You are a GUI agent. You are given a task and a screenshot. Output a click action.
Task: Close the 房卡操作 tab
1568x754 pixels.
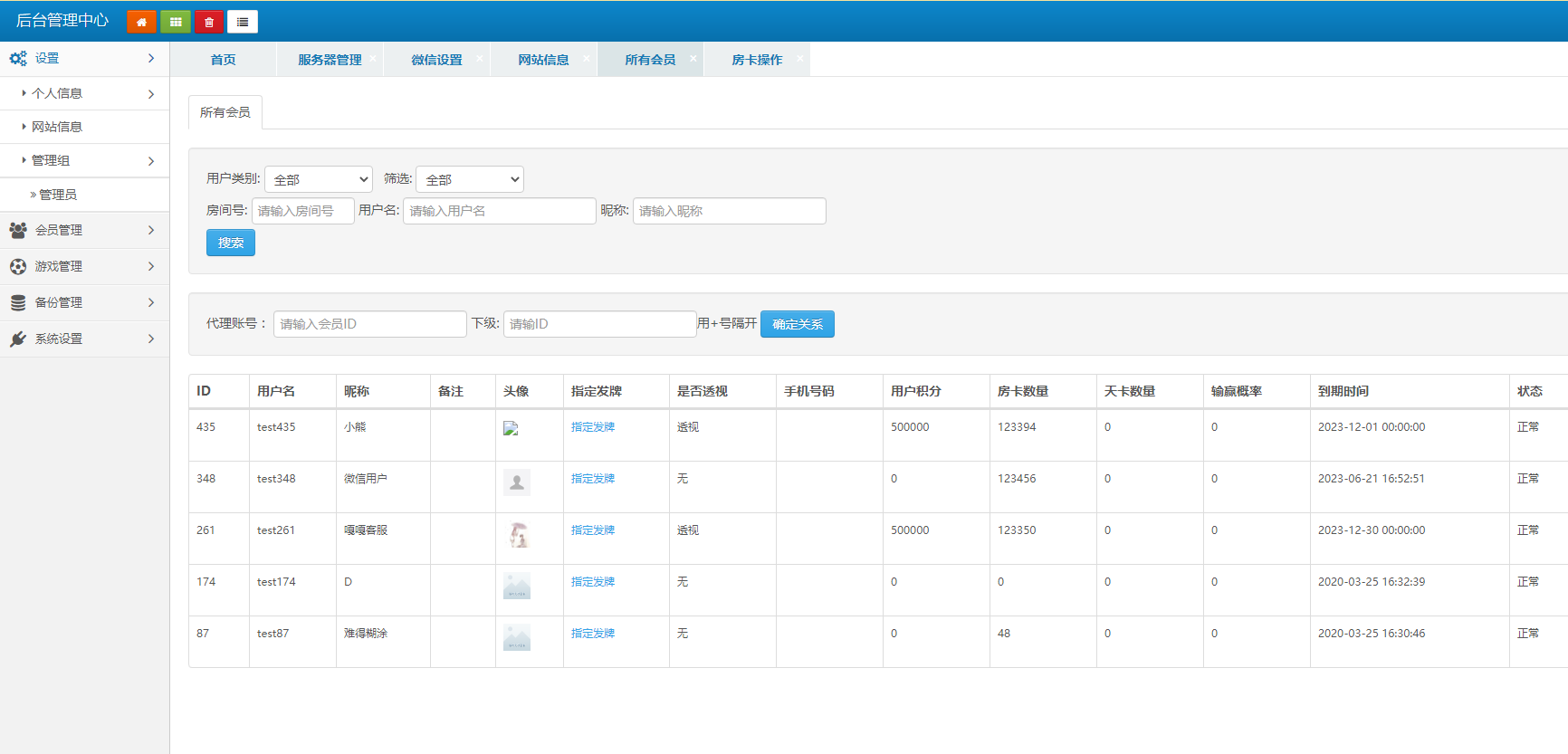(800, 59)
